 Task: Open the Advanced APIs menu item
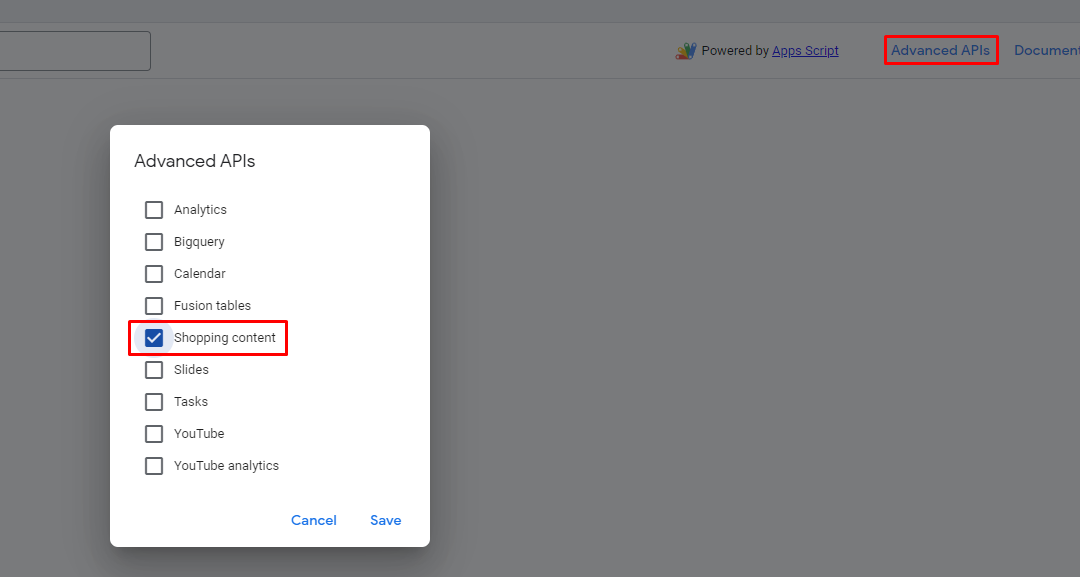pos(940,50)
